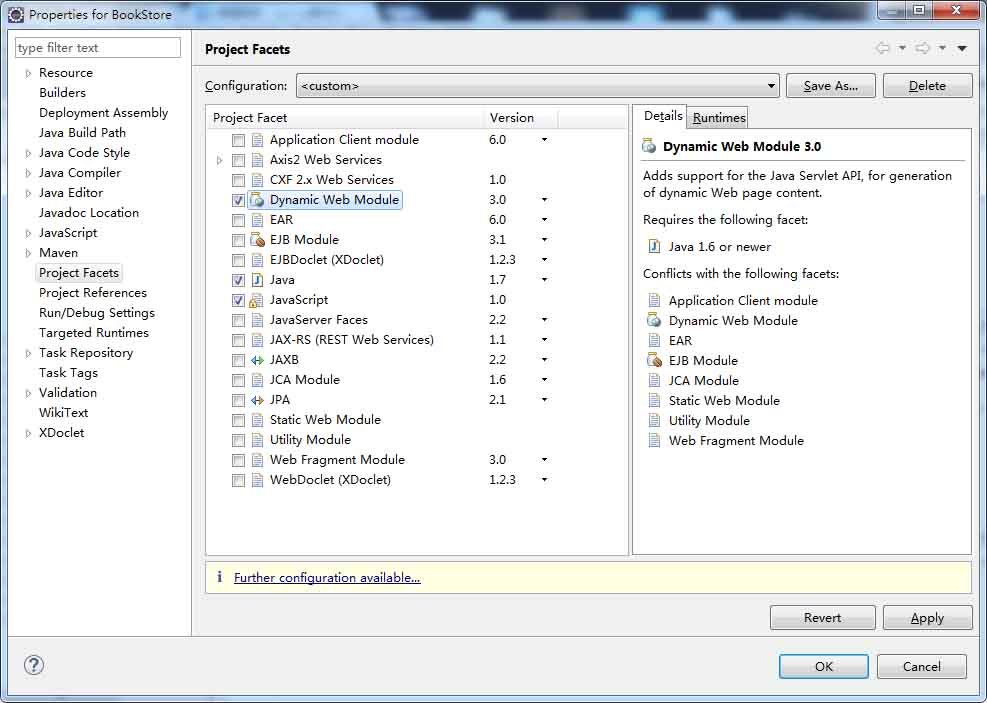
Task: Click the JAXB facet icon
Action: point(257,360)
